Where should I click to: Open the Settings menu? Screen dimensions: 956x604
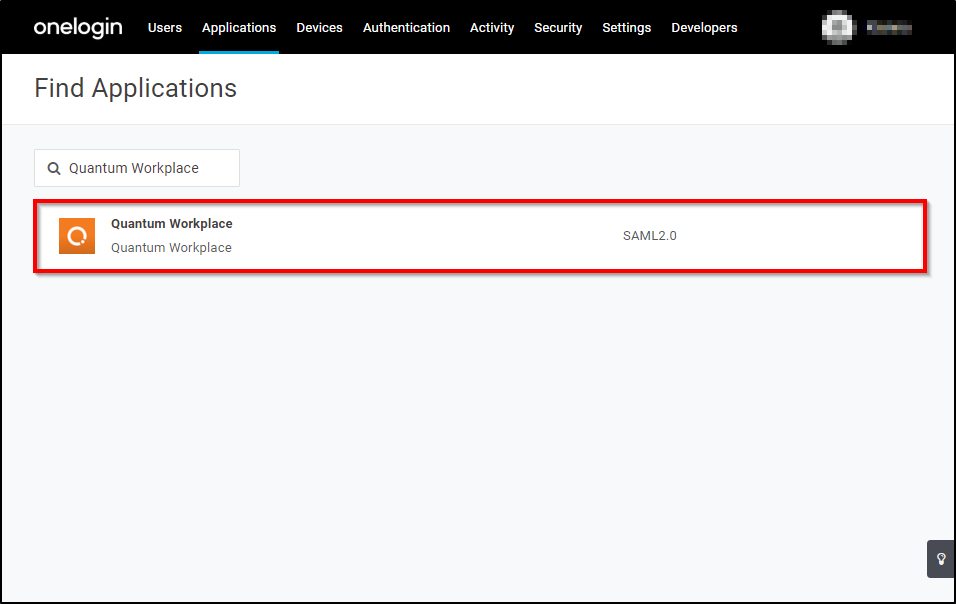[x=626, y=27]
